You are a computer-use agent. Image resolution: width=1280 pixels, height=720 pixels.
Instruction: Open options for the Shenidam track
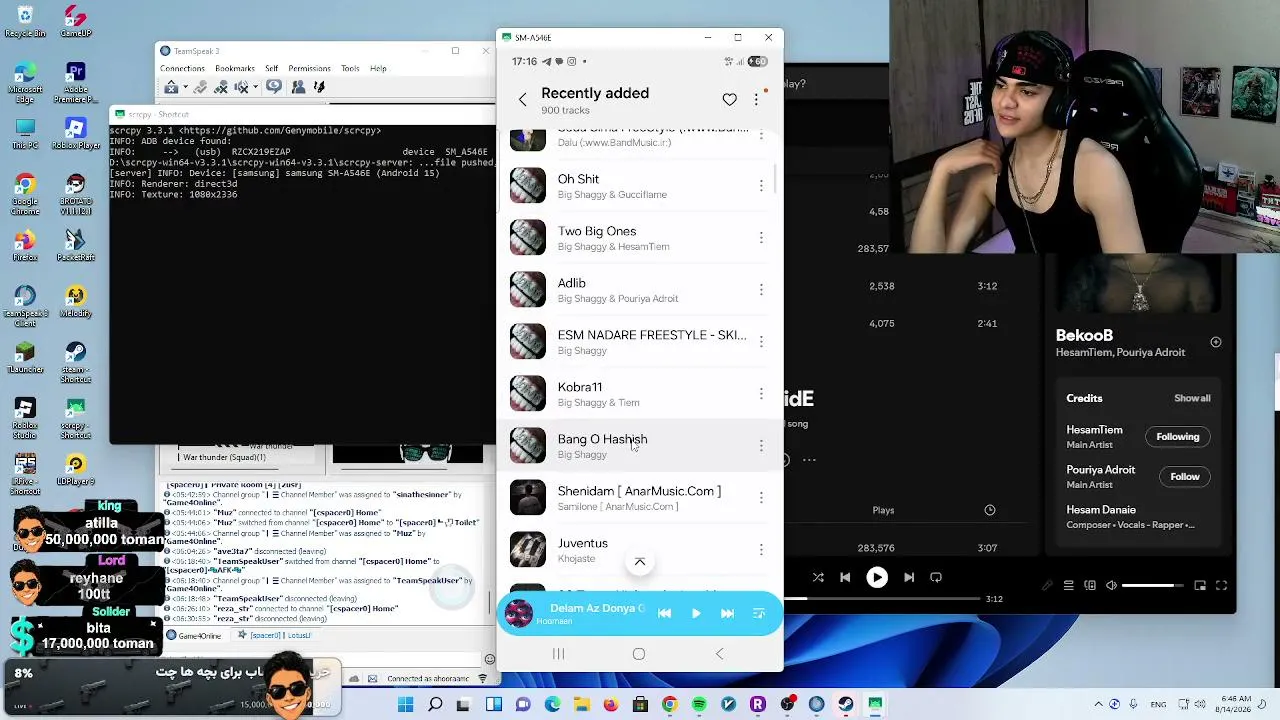pos(761,498)
